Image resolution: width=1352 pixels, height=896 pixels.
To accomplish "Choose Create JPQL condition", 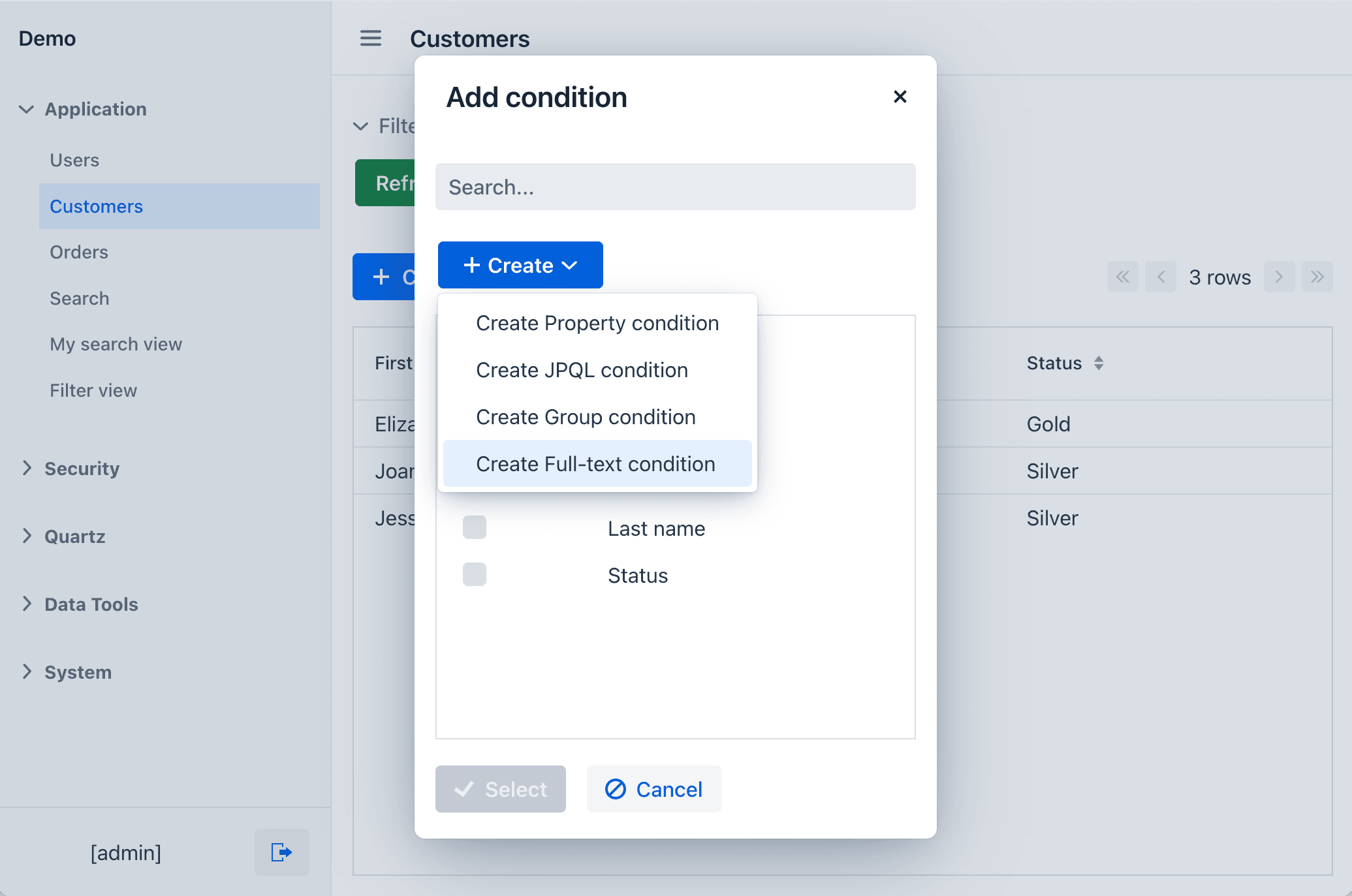I will coord(582,370).
